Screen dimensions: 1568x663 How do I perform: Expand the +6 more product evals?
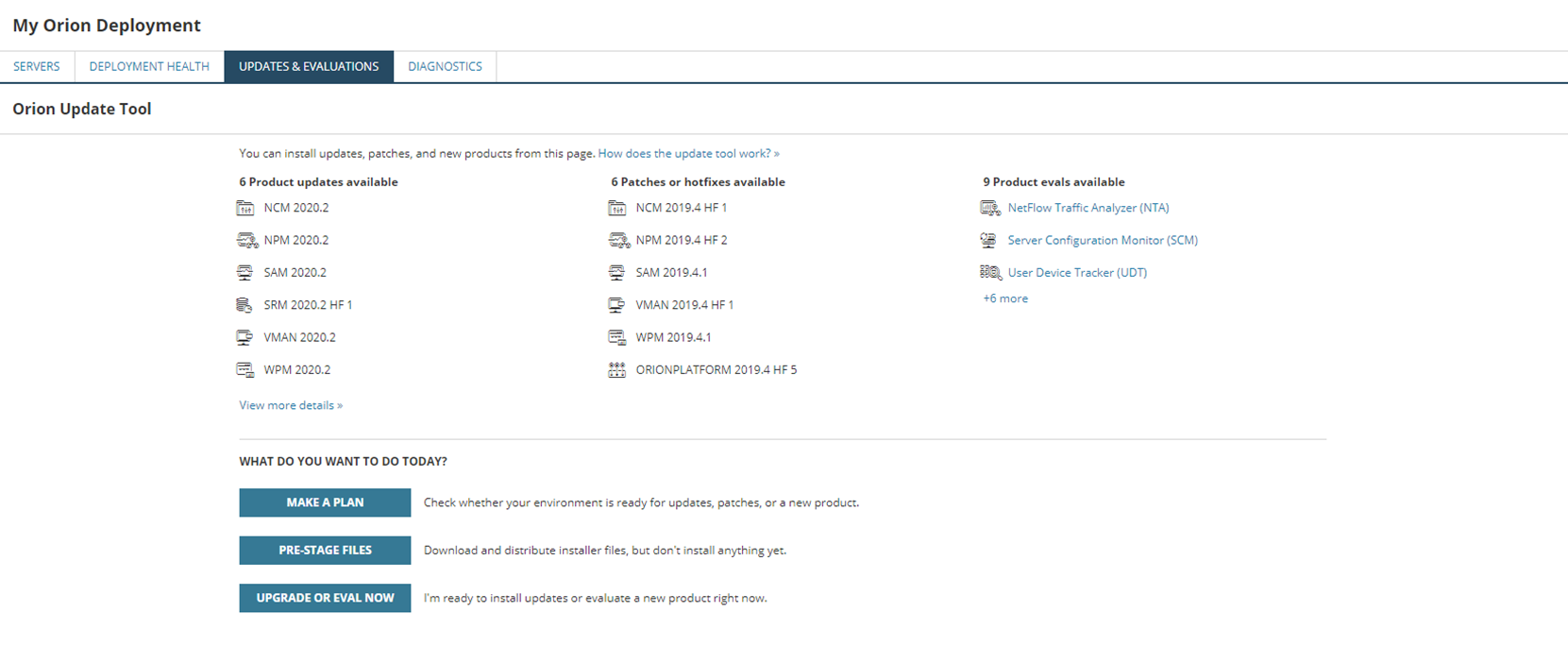[1005, 298]
